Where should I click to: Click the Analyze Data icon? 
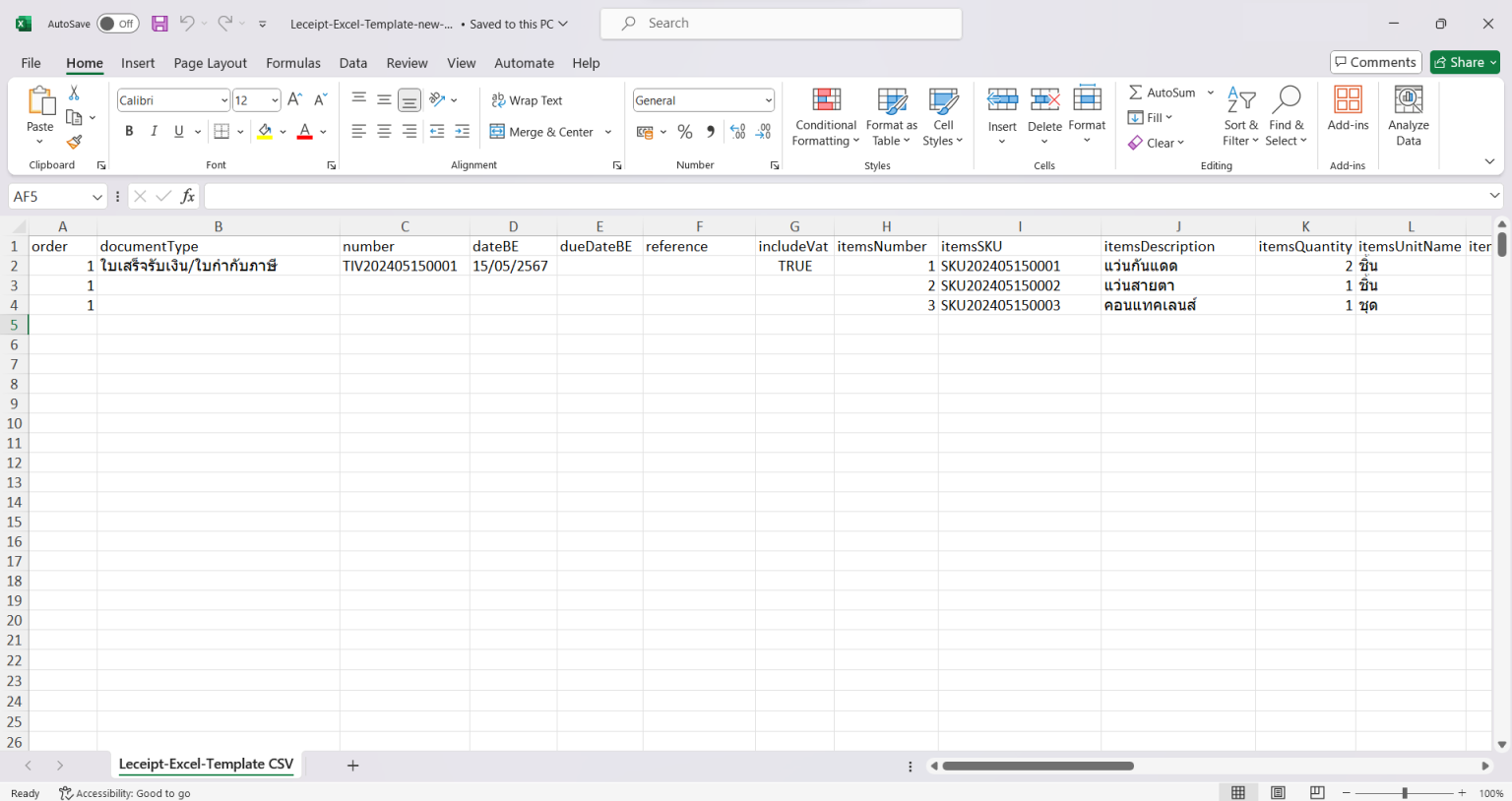point(1408,100)
